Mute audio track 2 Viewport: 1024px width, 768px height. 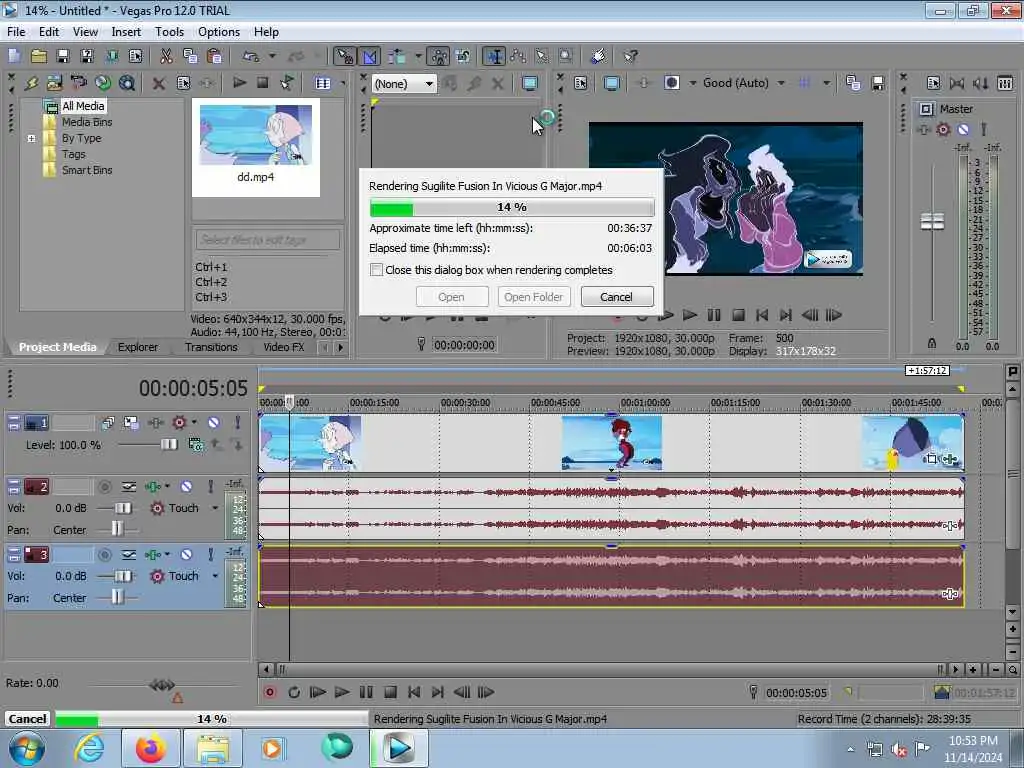[x=186, y=487]
